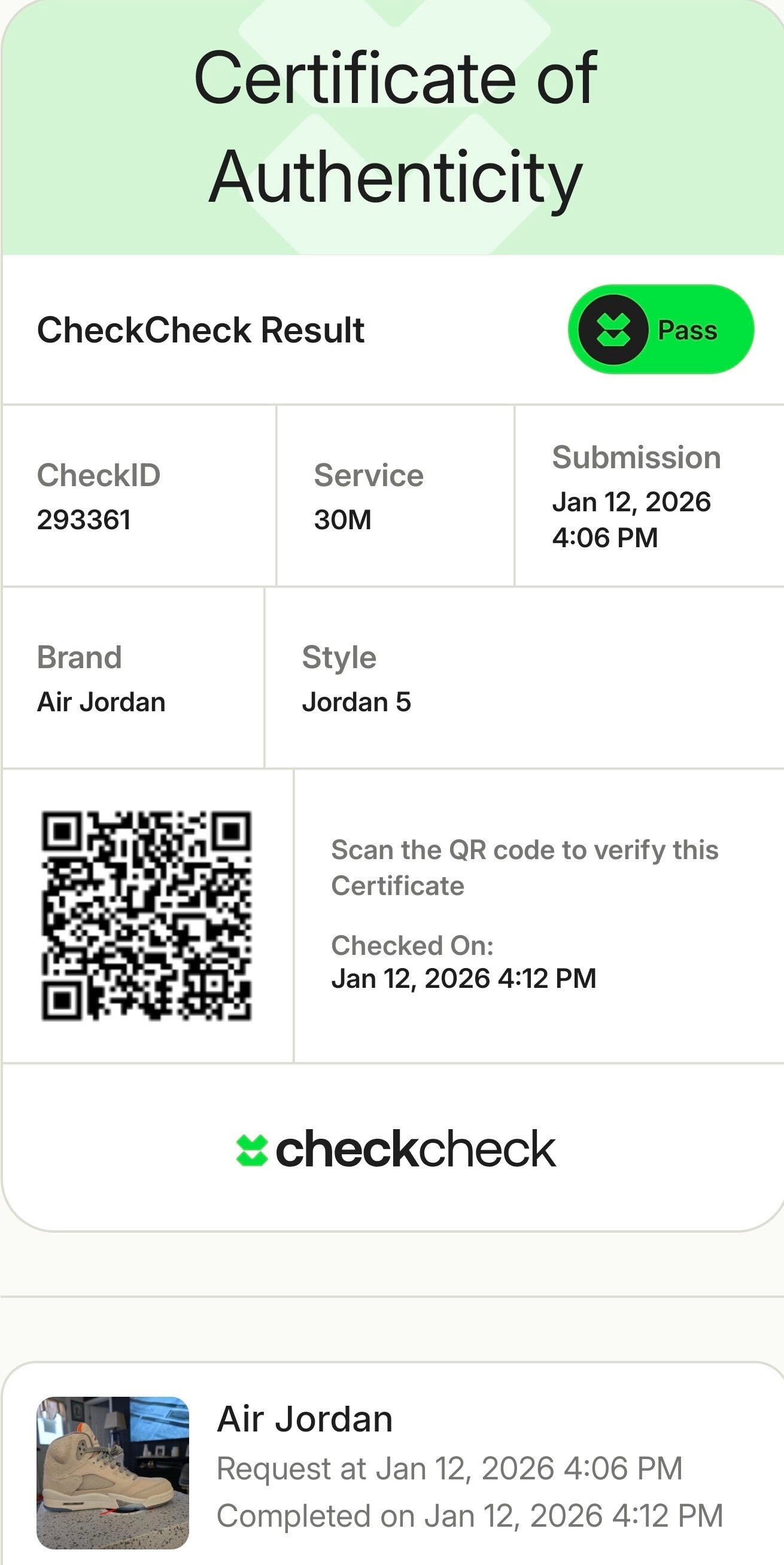Screen dimensions: 784x1565
Task: Click the Style value Jordan 5
Action: click(x=357, y=702)
